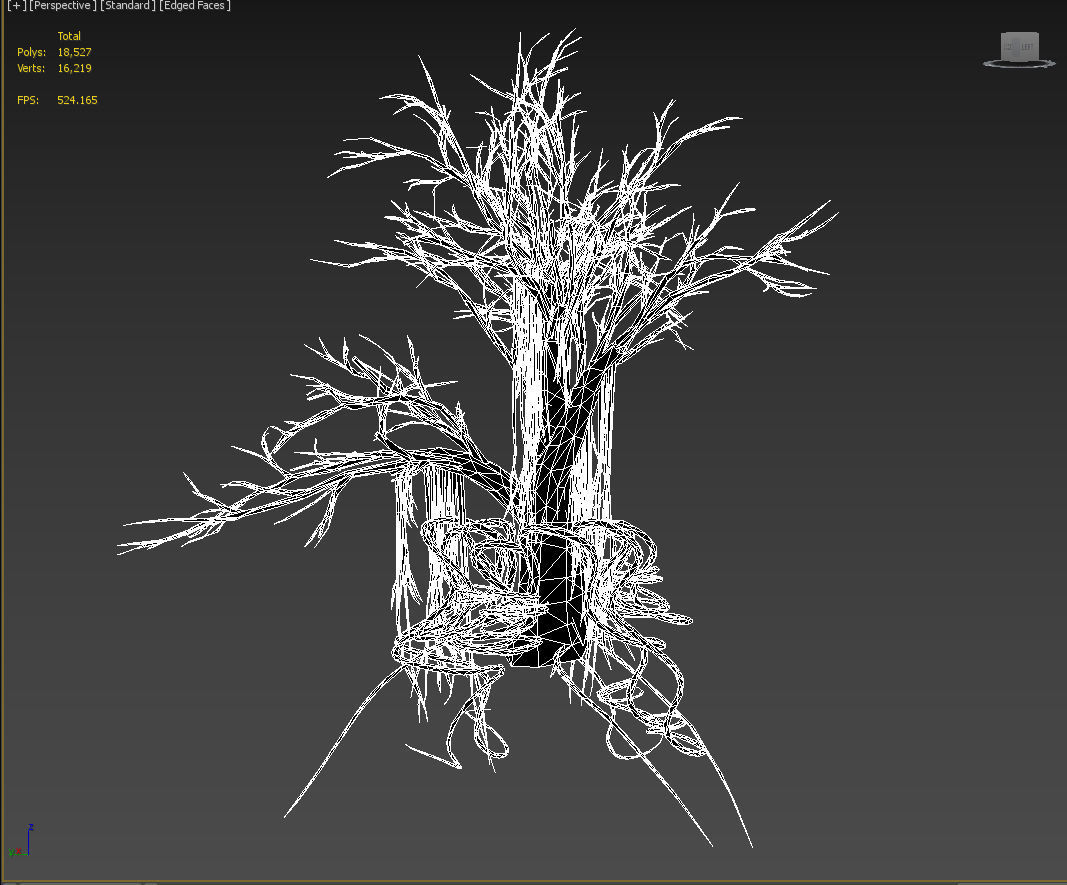Click the ViewCube compass ring
1067x885 pixels.
(1019, 64)
